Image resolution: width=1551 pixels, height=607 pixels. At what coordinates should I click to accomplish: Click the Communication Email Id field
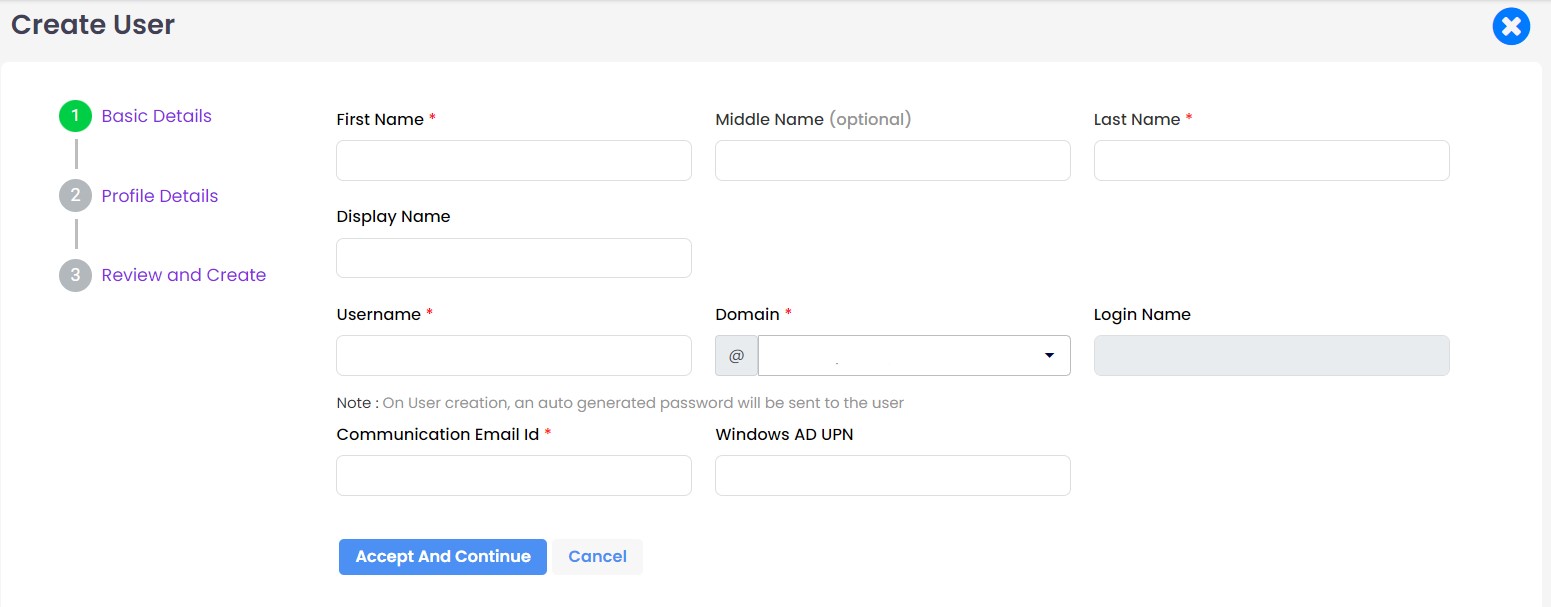513,475
